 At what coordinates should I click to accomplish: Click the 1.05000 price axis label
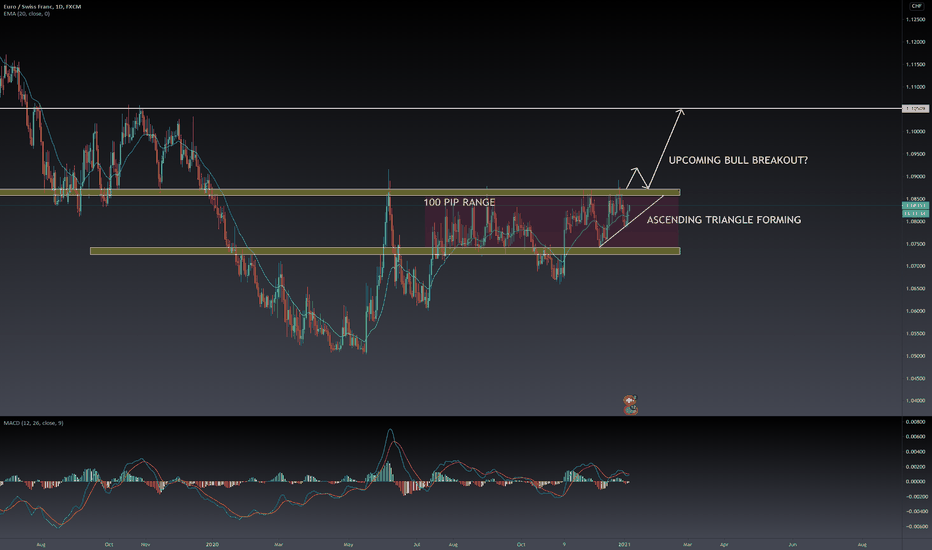tap(915, 356)
